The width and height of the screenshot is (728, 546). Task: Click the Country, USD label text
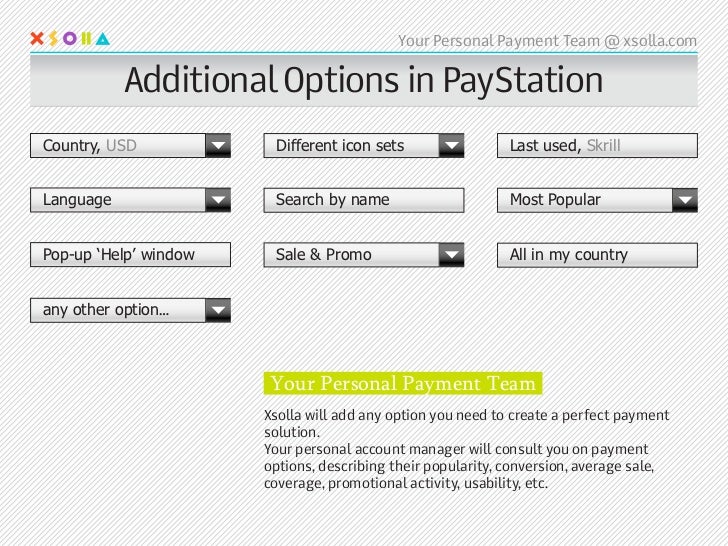coord(90,146)
